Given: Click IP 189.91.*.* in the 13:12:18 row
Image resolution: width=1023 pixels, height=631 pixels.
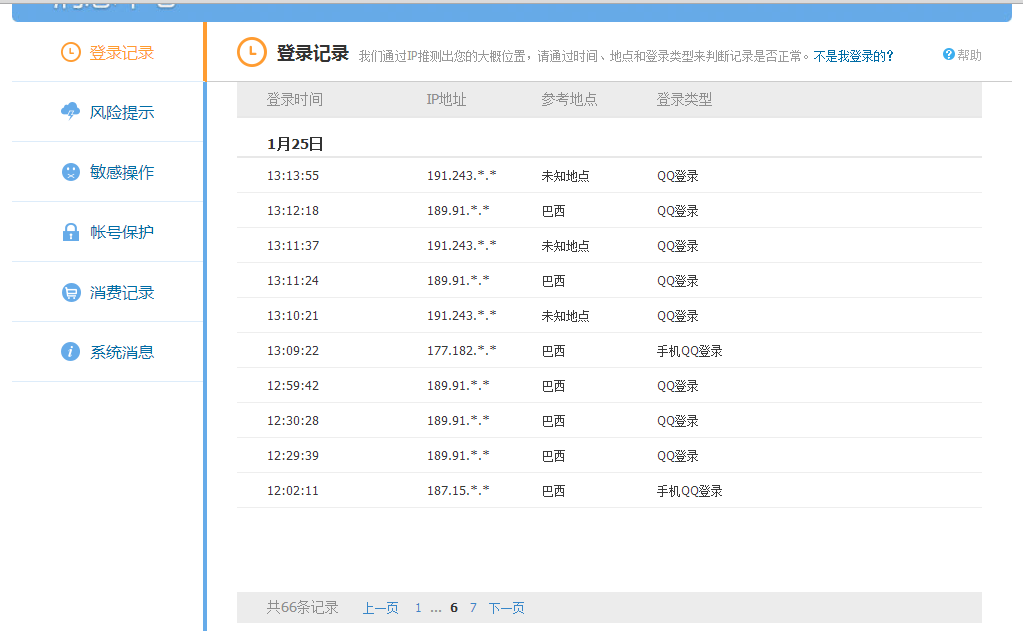Looking at the screenshot, I should [x=458, y=211].
